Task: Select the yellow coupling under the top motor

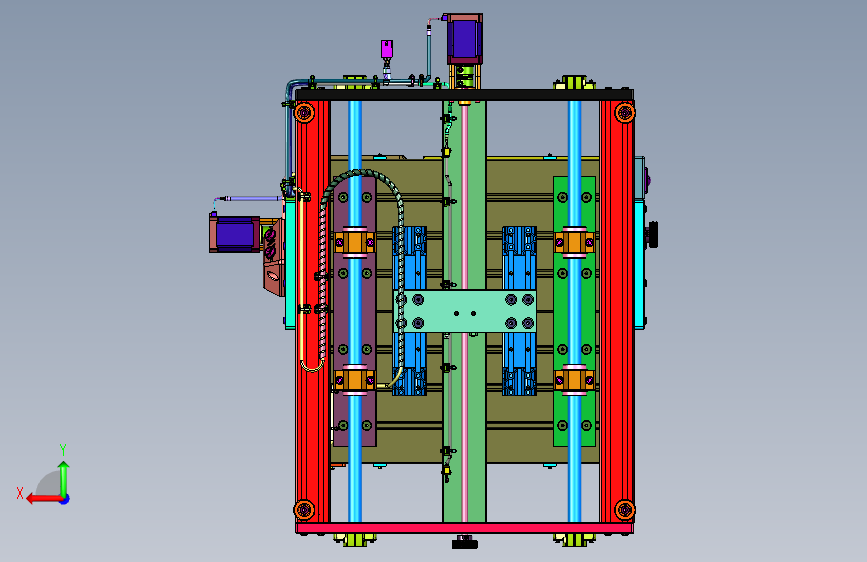Action: (x=464, y=76)
